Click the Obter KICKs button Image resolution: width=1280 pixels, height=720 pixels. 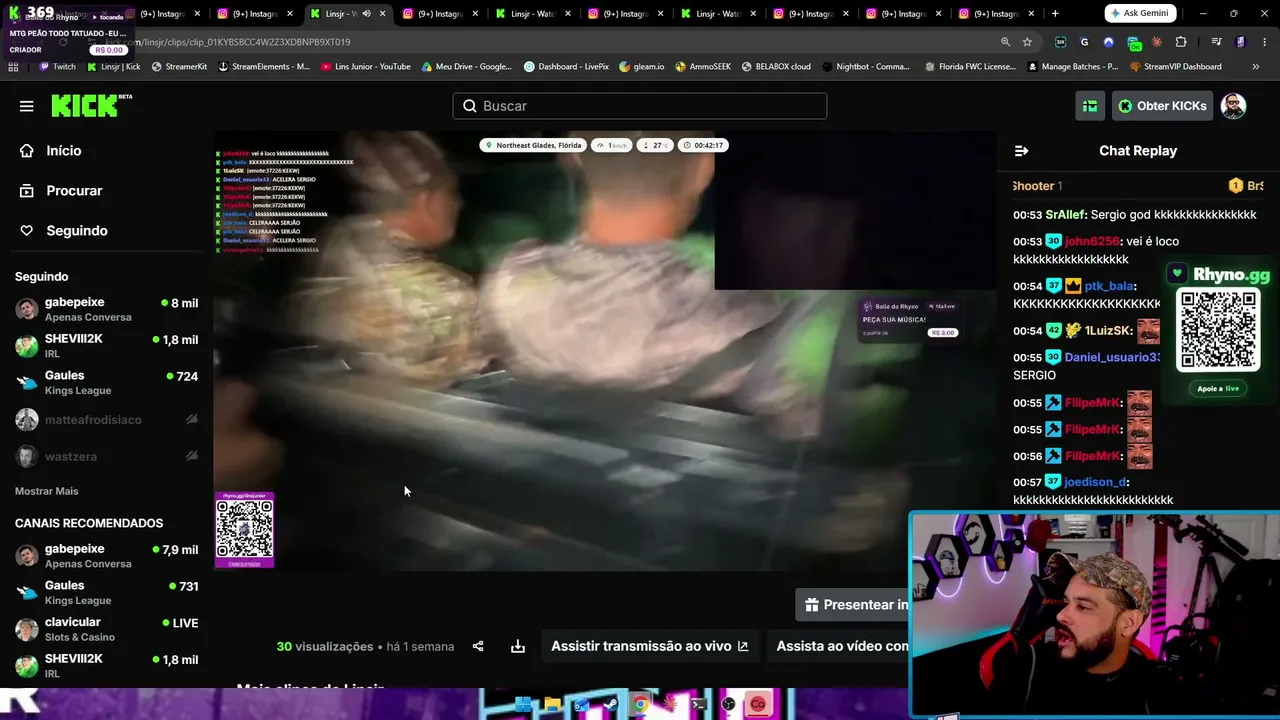coord(1162,106)
